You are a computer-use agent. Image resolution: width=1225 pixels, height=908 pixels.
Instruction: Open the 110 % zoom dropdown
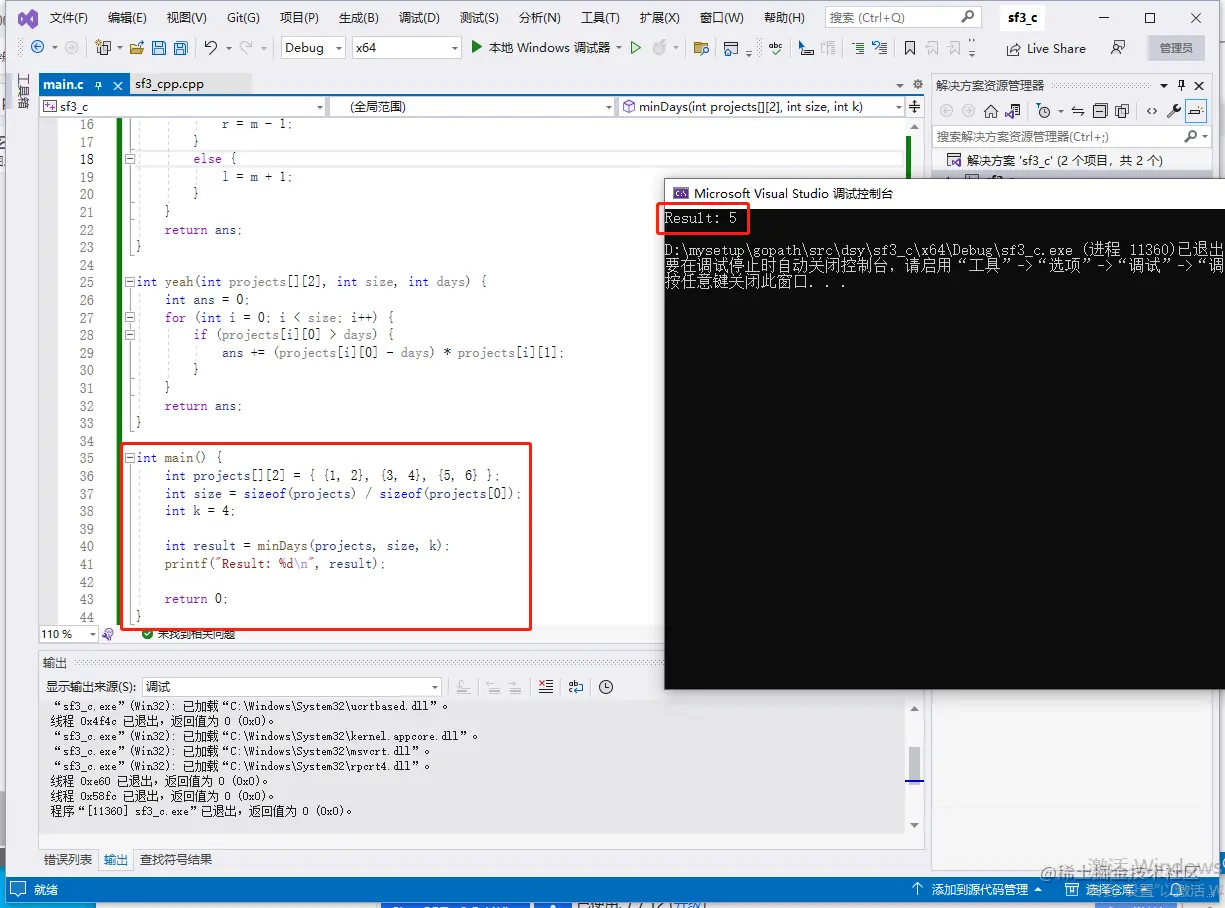tap(69, 634)
